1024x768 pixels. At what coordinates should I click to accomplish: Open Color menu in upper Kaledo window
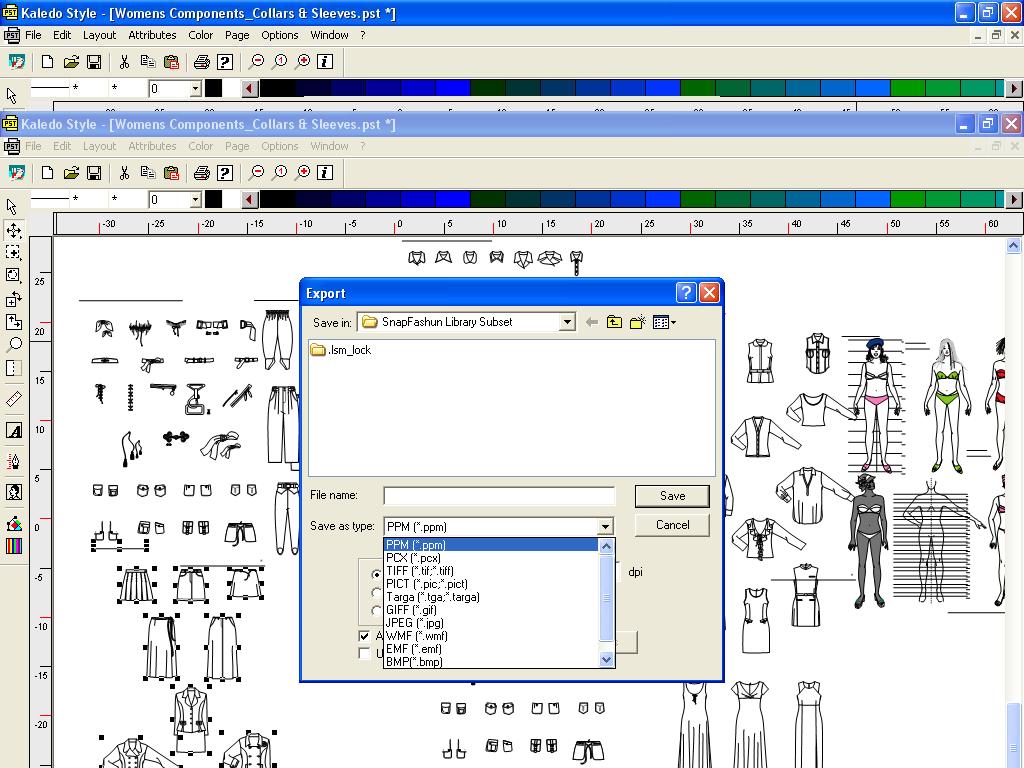point(200,35)
